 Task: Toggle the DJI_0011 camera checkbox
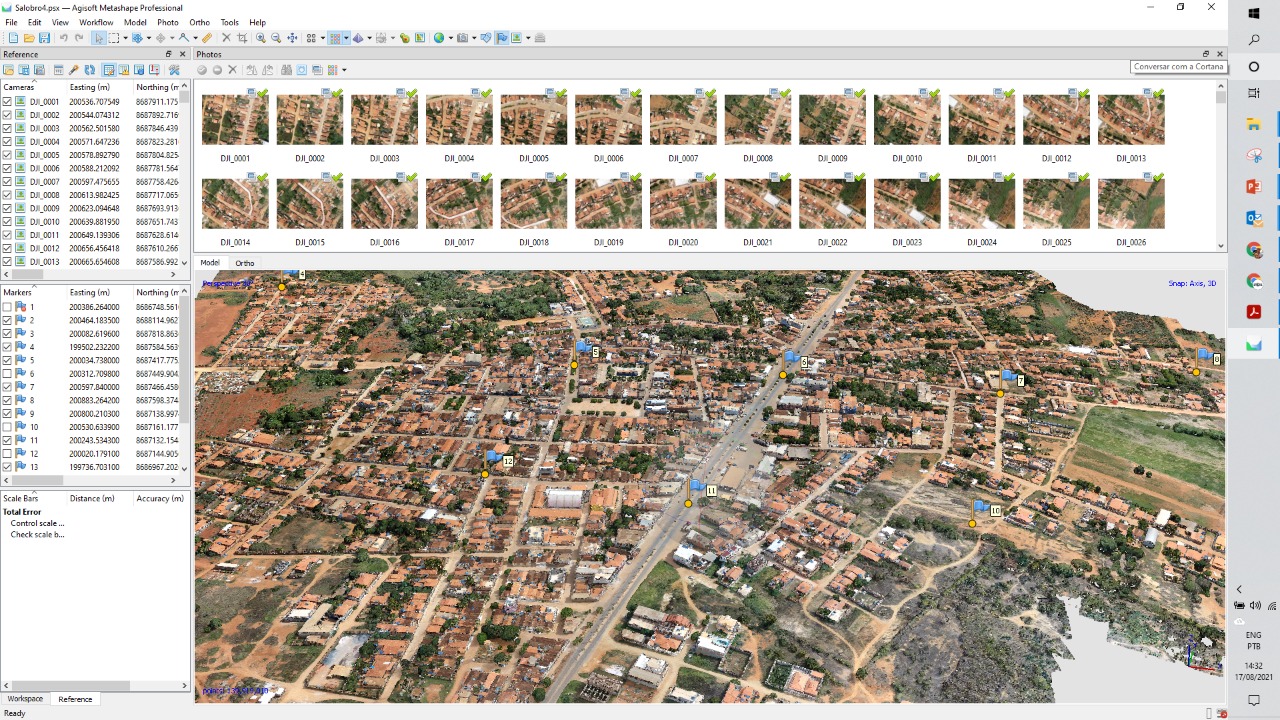pos(7,235)
